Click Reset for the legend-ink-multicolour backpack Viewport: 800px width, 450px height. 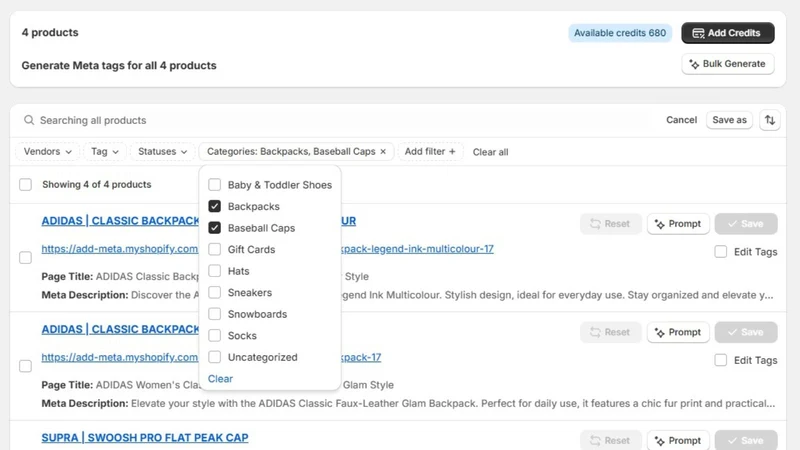click(610, 224)
